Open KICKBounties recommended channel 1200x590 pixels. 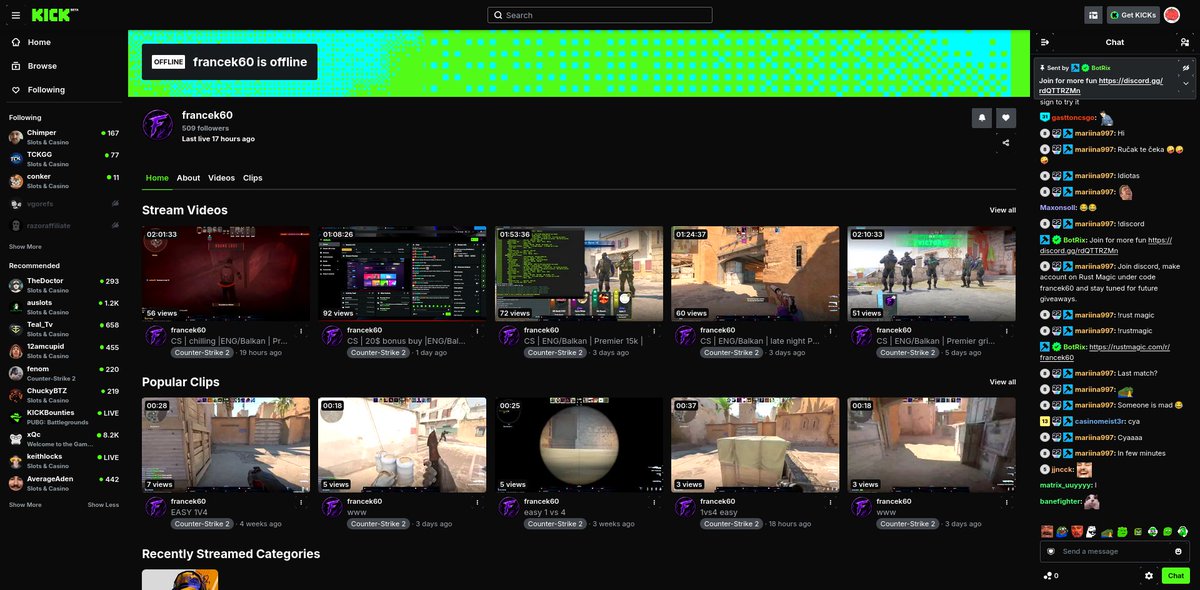click(64, 417)
